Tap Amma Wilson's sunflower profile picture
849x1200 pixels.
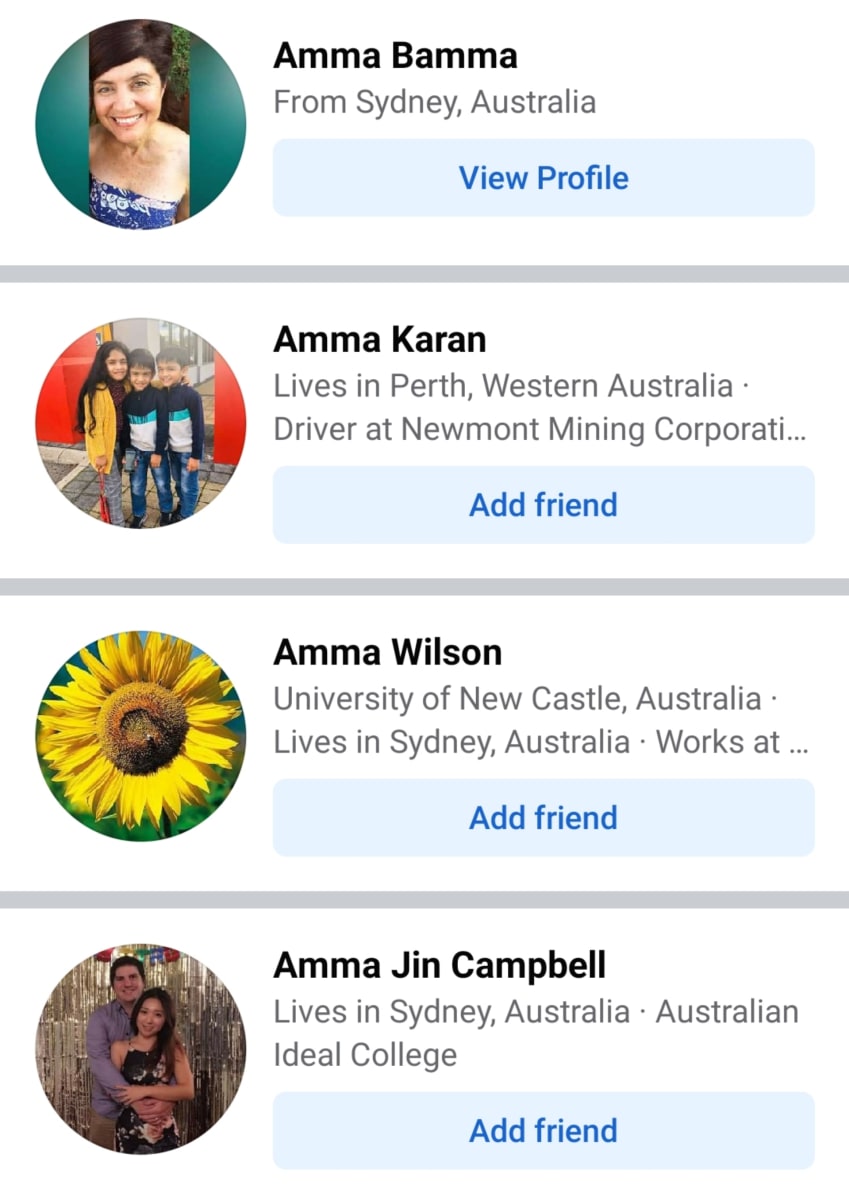tap(141, 736)
